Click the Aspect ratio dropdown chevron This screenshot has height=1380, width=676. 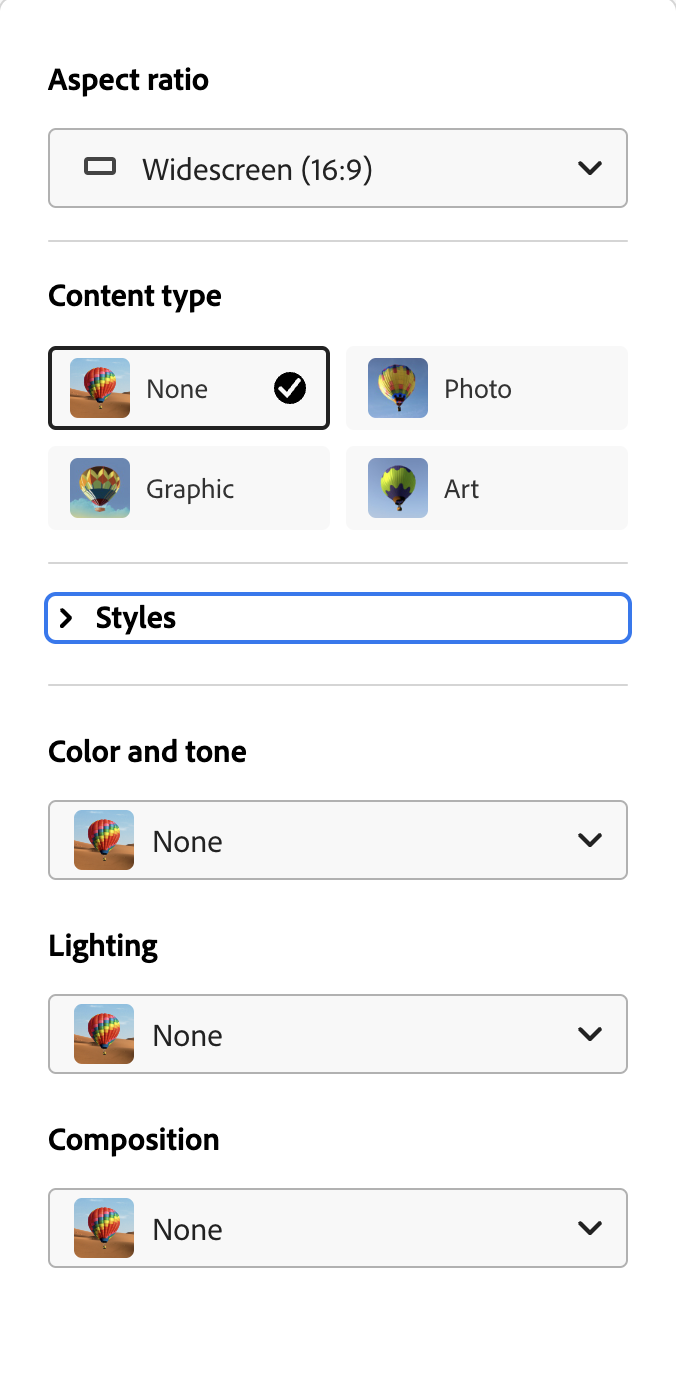[590, 168]
